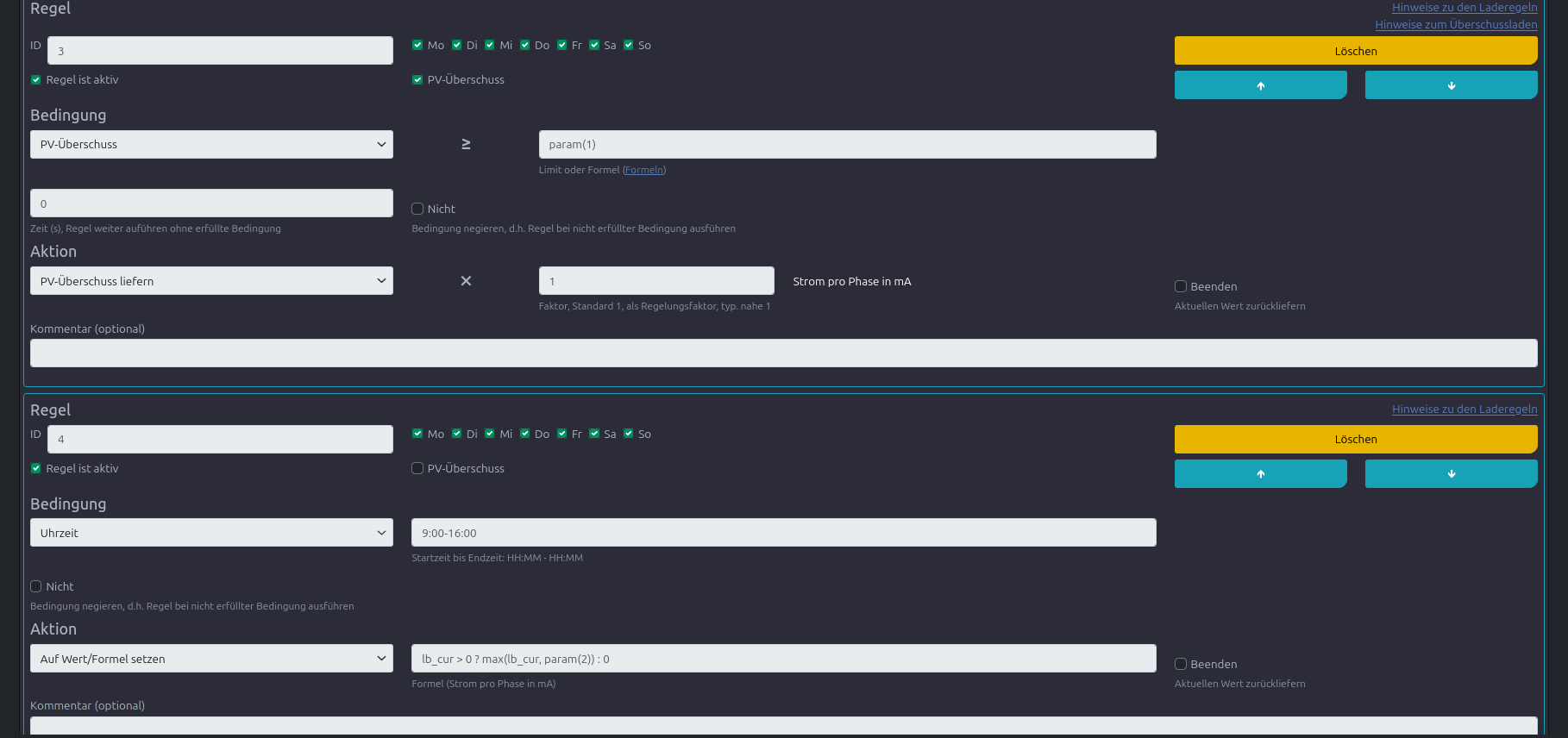The height and width of the screenshot is (738, 1568).
Task: Move rule 3 up with arrow button
Action: click(x=1260, y=85)
